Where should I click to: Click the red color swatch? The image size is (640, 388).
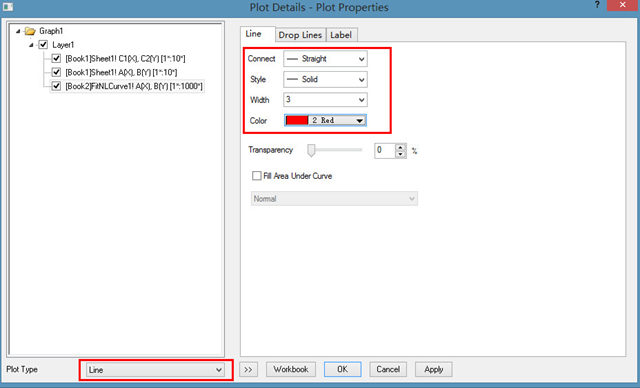pos(297,120)
